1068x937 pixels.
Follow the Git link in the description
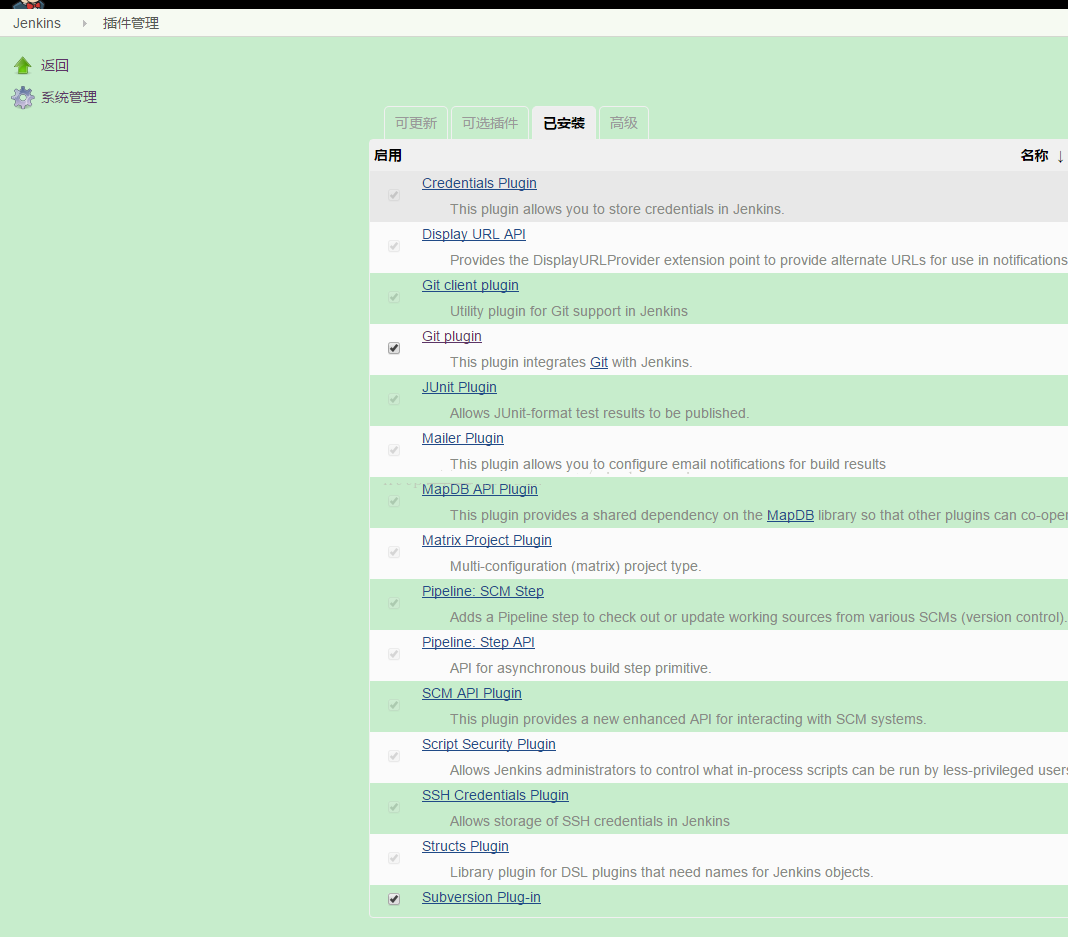pyautogui.click(x=599, y=362)
